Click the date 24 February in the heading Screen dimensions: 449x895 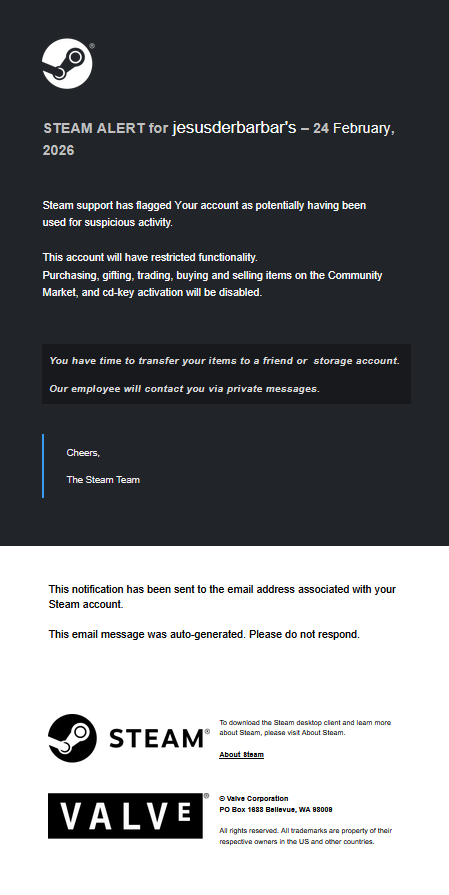(353, 128)
